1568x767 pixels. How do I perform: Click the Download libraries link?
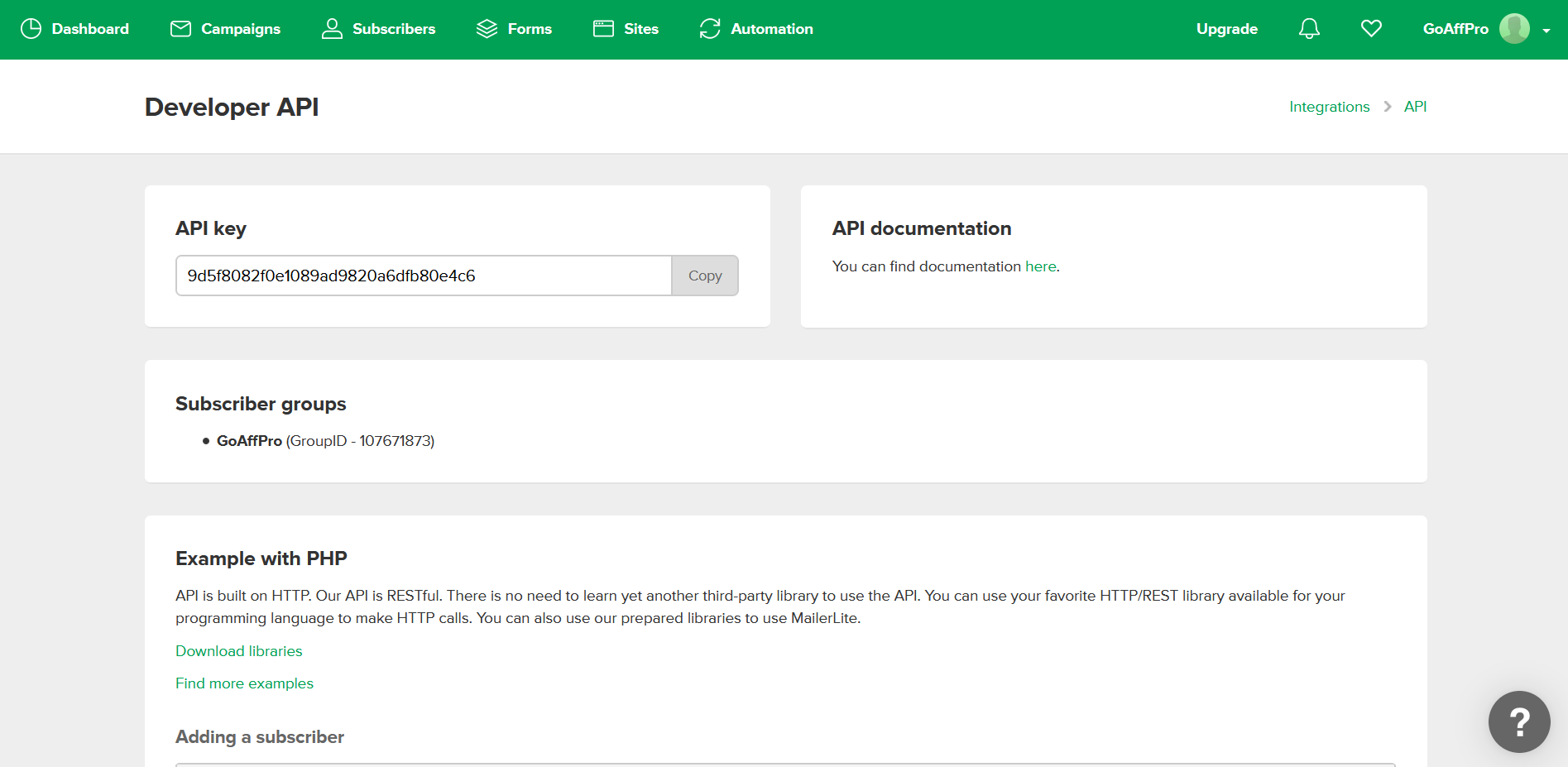pos(239,651)
